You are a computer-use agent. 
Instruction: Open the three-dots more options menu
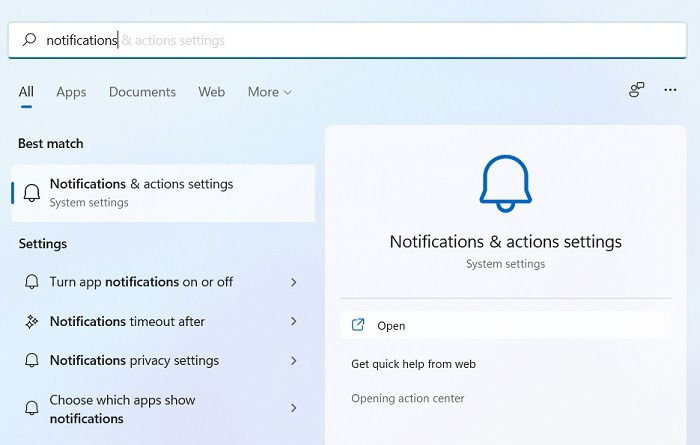pos(670,90)
